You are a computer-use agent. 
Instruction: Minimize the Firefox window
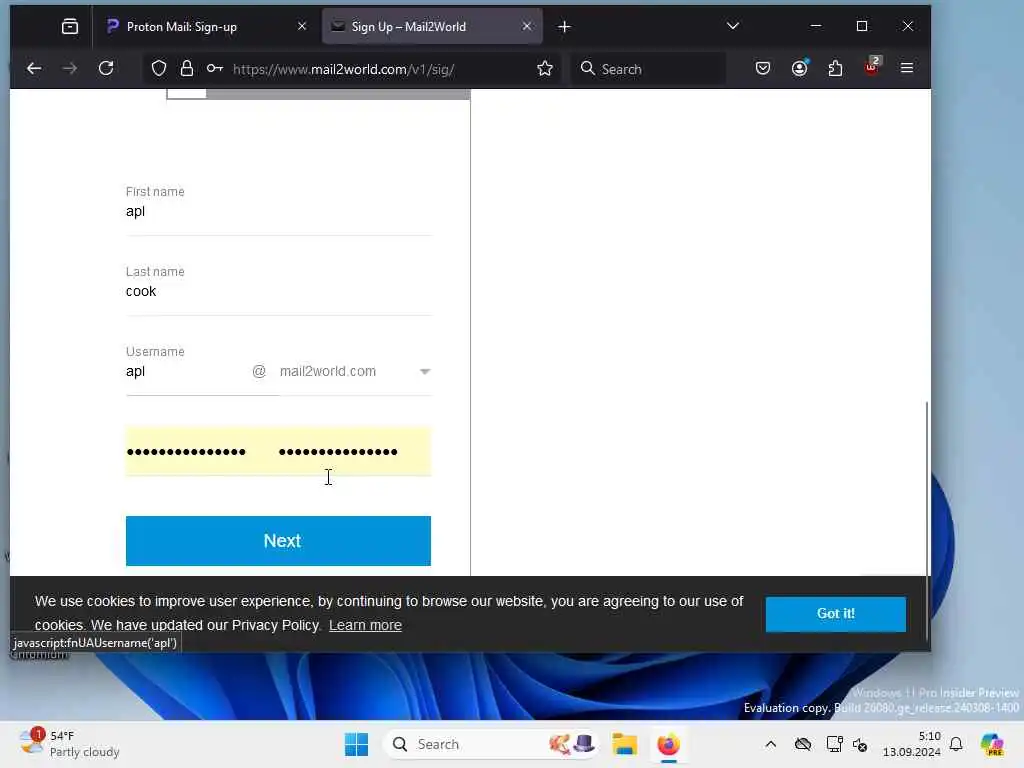point(816,26)
